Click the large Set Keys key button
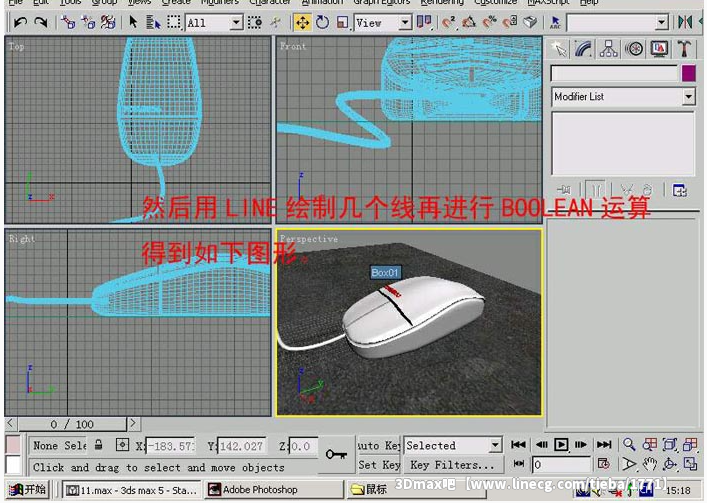The image size is (707, 503). click(x=336, y=454)
